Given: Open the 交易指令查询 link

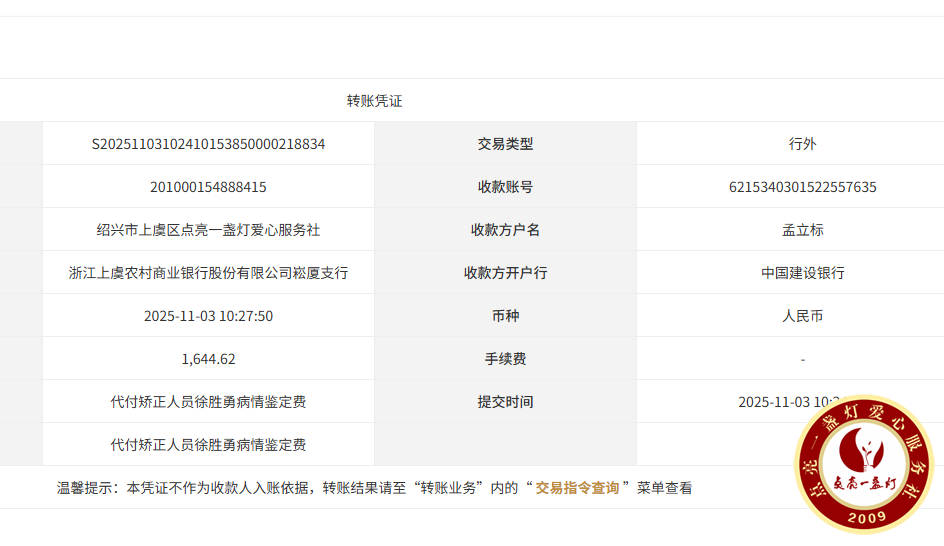Looking at the screenshot, I should [577, 488].
